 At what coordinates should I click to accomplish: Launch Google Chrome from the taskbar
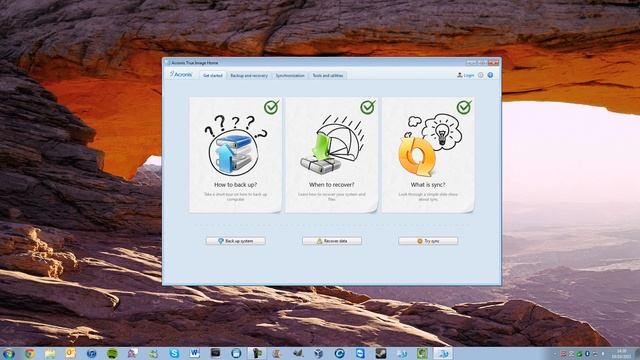pos(29,353)
